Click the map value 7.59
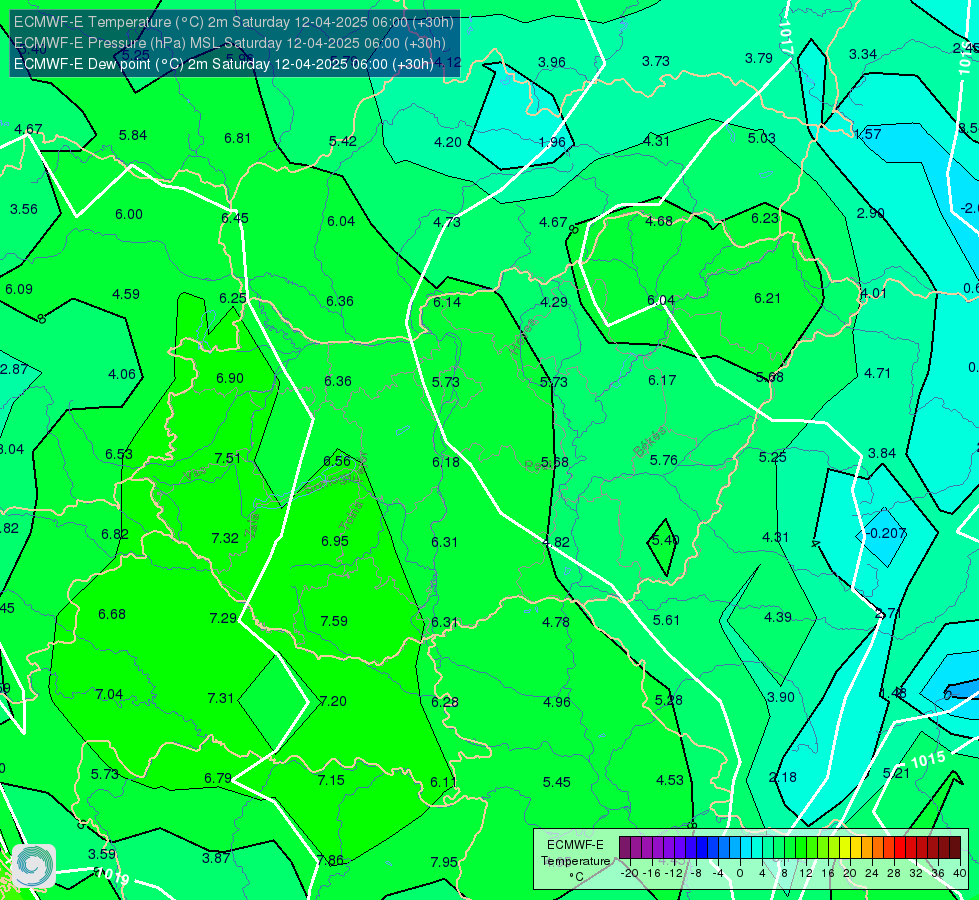 334,621
